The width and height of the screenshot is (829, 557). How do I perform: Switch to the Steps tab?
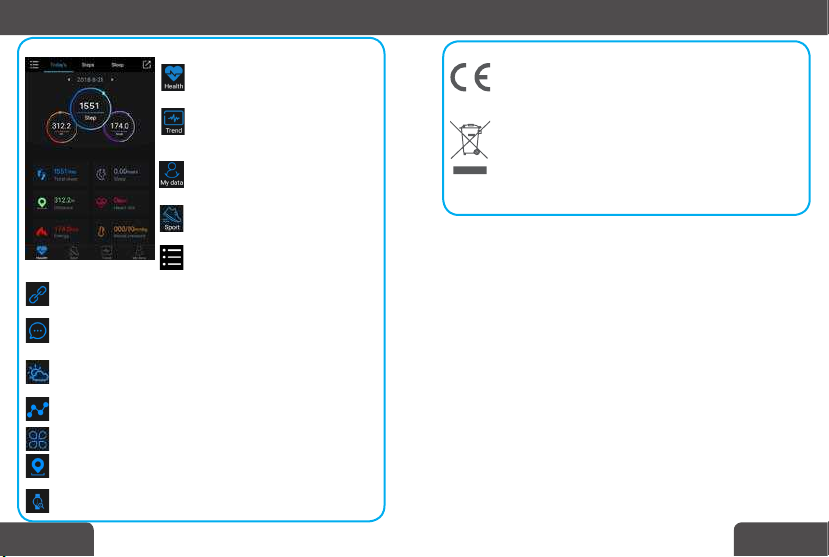(88, 65)
